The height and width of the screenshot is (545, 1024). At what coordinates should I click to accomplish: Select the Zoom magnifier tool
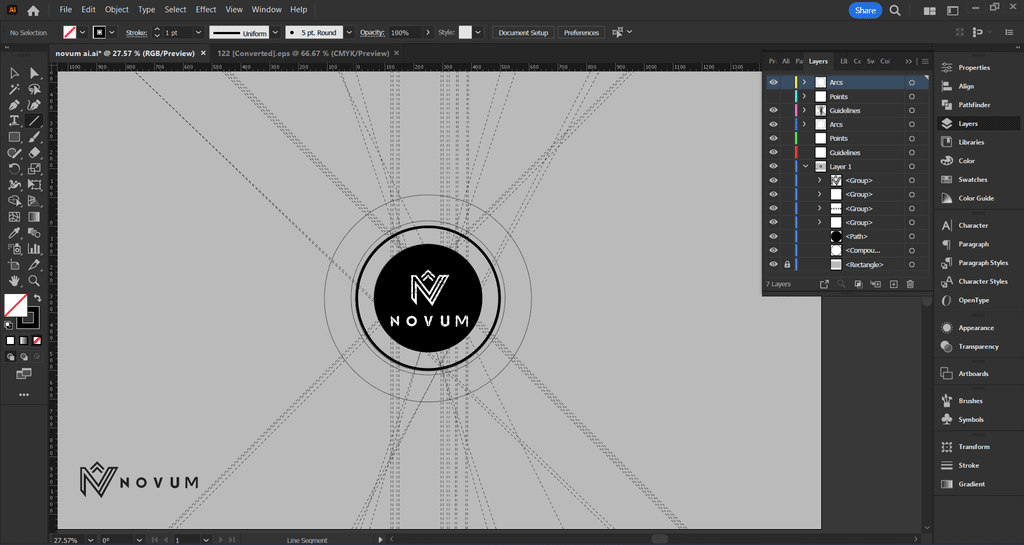(x=34, y=281)
